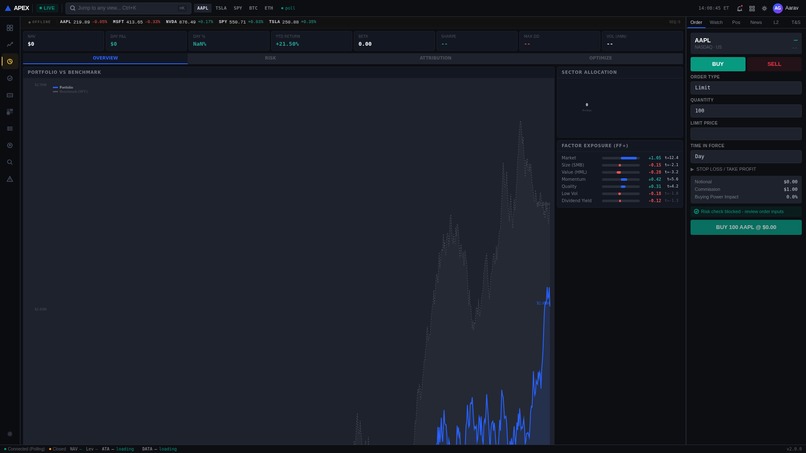Select BTC symbol chip in top bar
The height and width of the screenshot is (453, 806).
253,8
